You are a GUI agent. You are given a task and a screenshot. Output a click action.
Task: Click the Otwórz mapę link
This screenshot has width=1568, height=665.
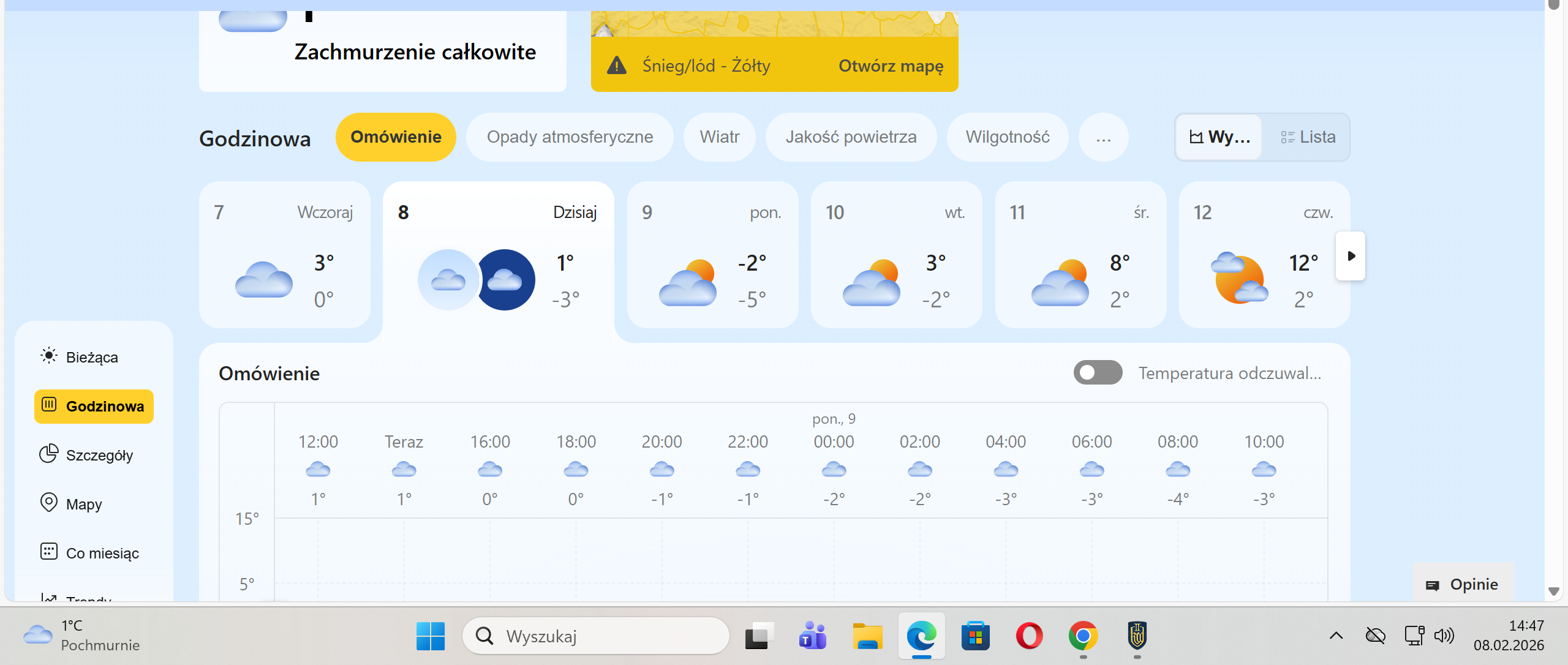pos(890,66)
